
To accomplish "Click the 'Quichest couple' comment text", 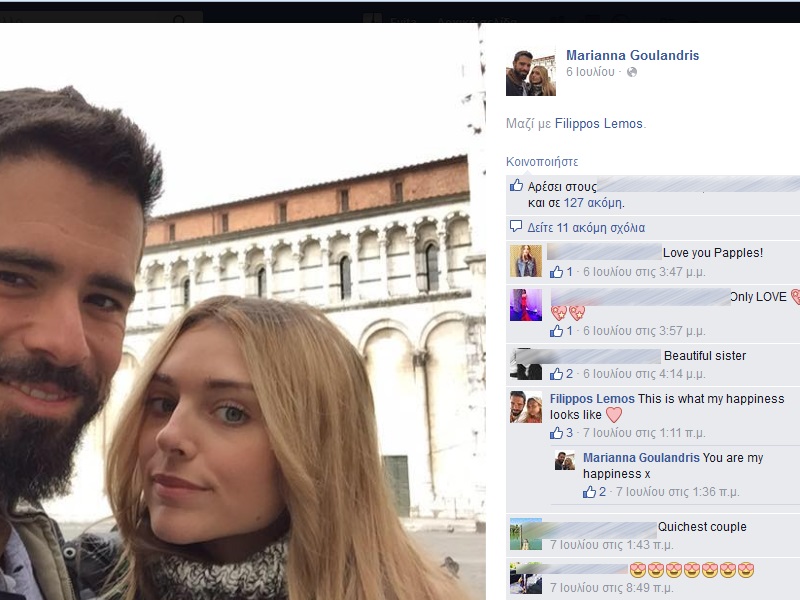I will pyautogui.click(x=702, y=527).
